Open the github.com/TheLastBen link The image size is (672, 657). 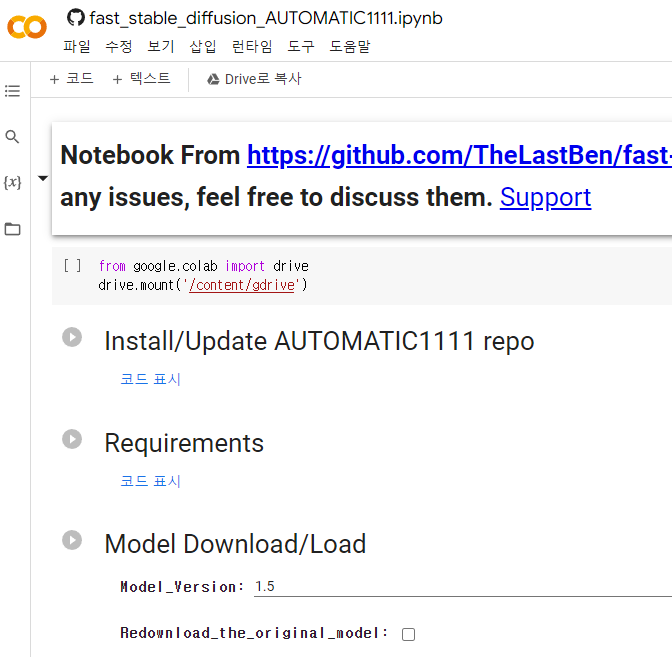coord(459,155)
